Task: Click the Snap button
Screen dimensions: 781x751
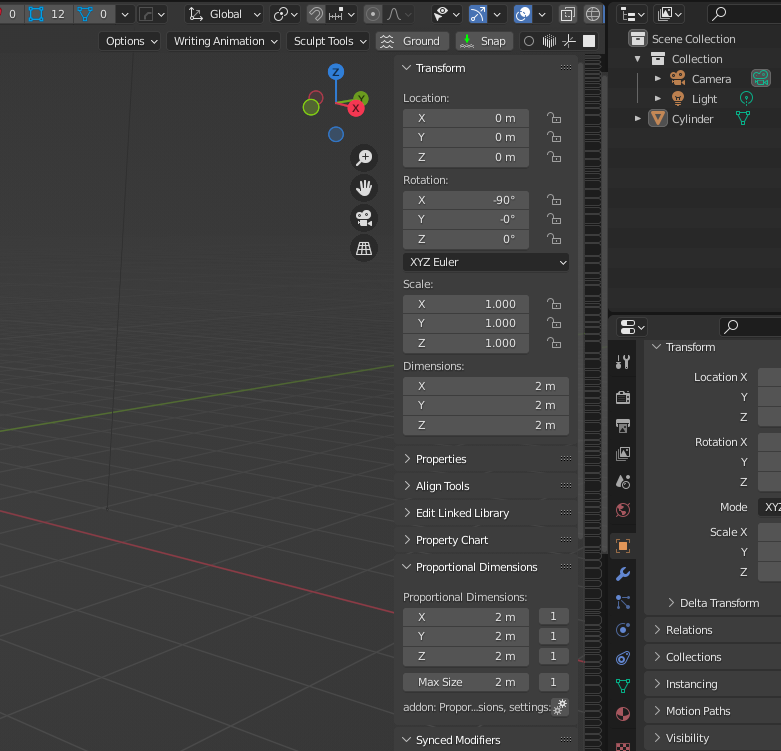Action: pos(484,41)
